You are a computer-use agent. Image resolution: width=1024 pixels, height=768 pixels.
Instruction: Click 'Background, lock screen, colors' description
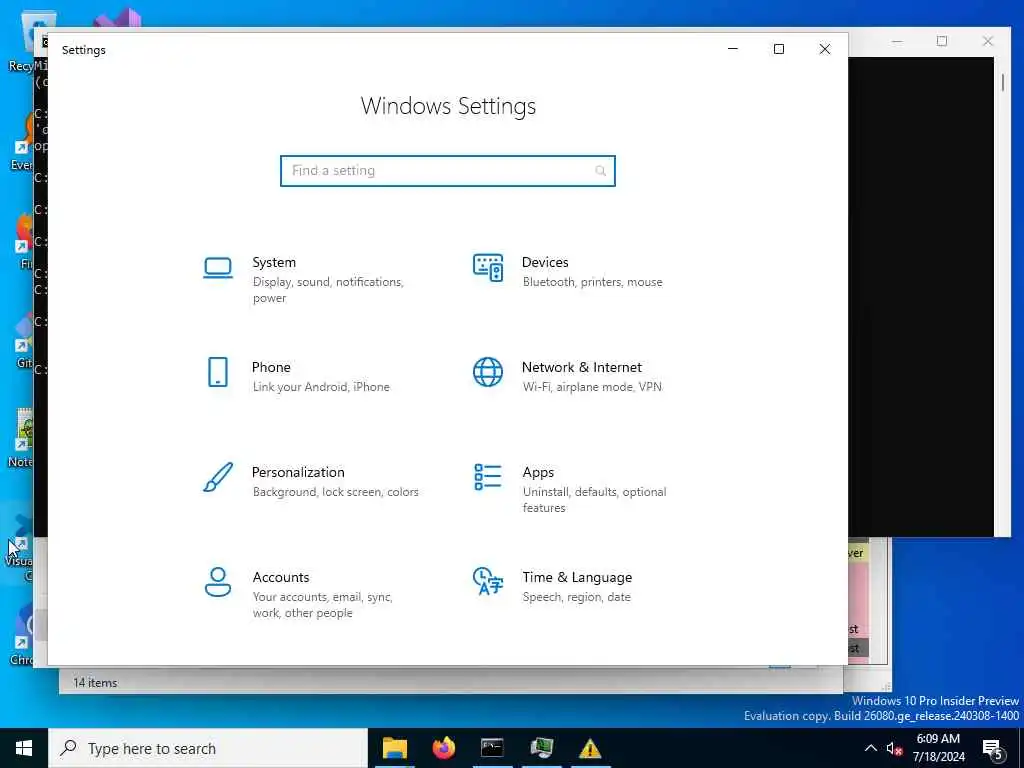coord(336,492)
